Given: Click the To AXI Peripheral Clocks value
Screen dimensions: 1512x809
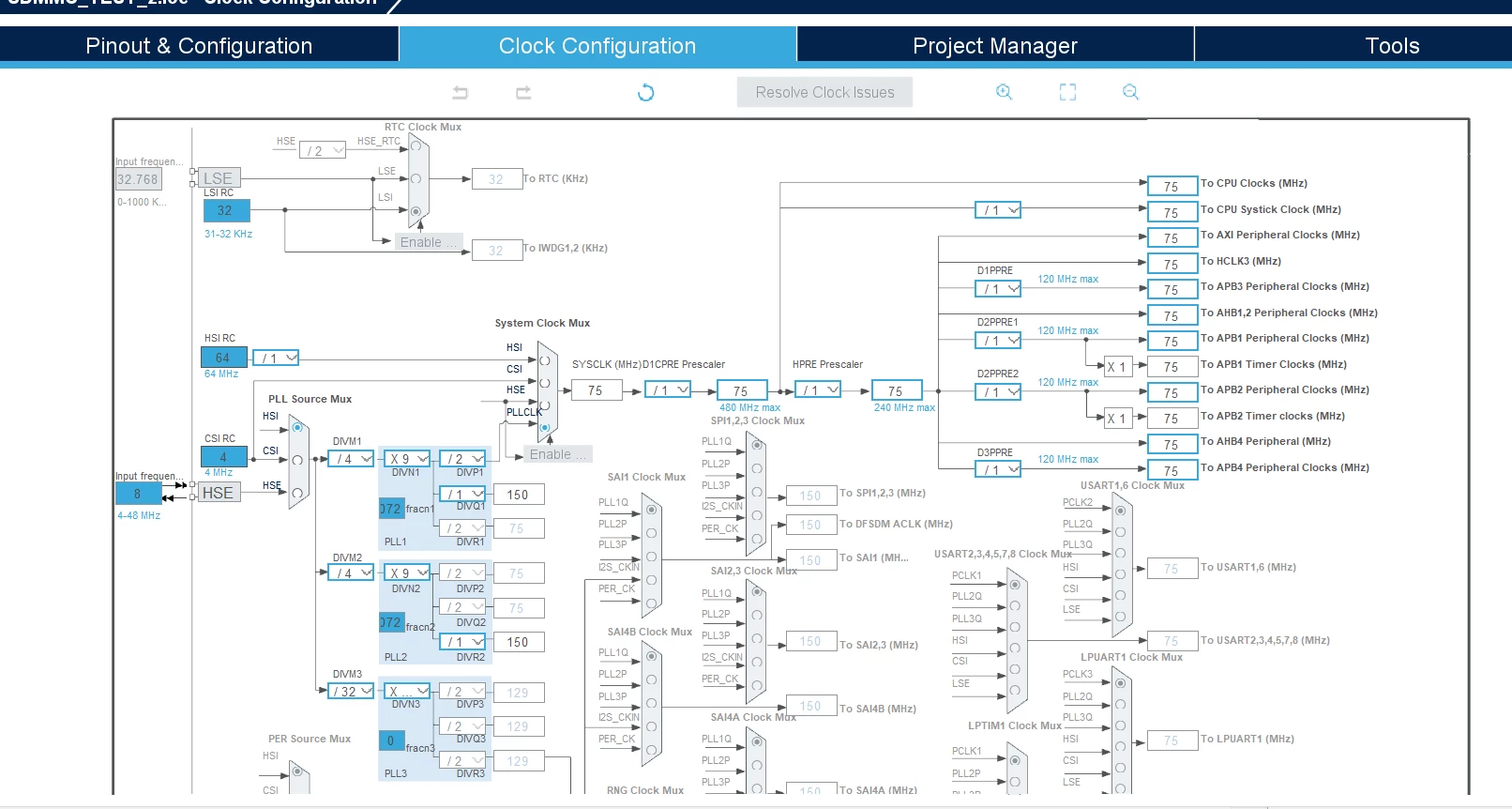Looking at the screenshot, I should point(1172,237).
